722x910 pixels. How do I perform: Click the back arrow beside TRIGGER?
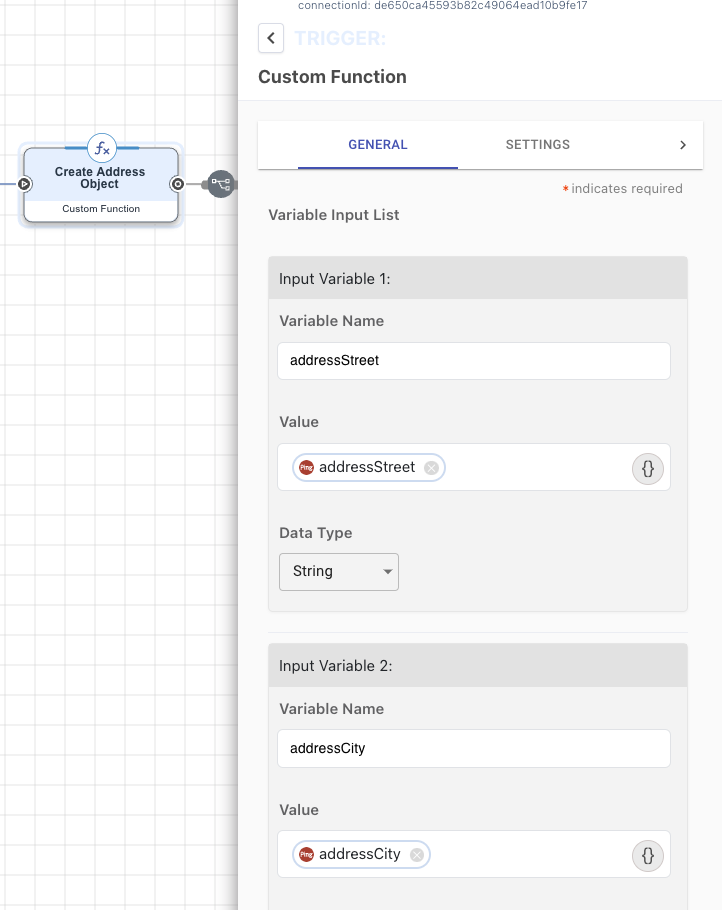click(271, 38)
